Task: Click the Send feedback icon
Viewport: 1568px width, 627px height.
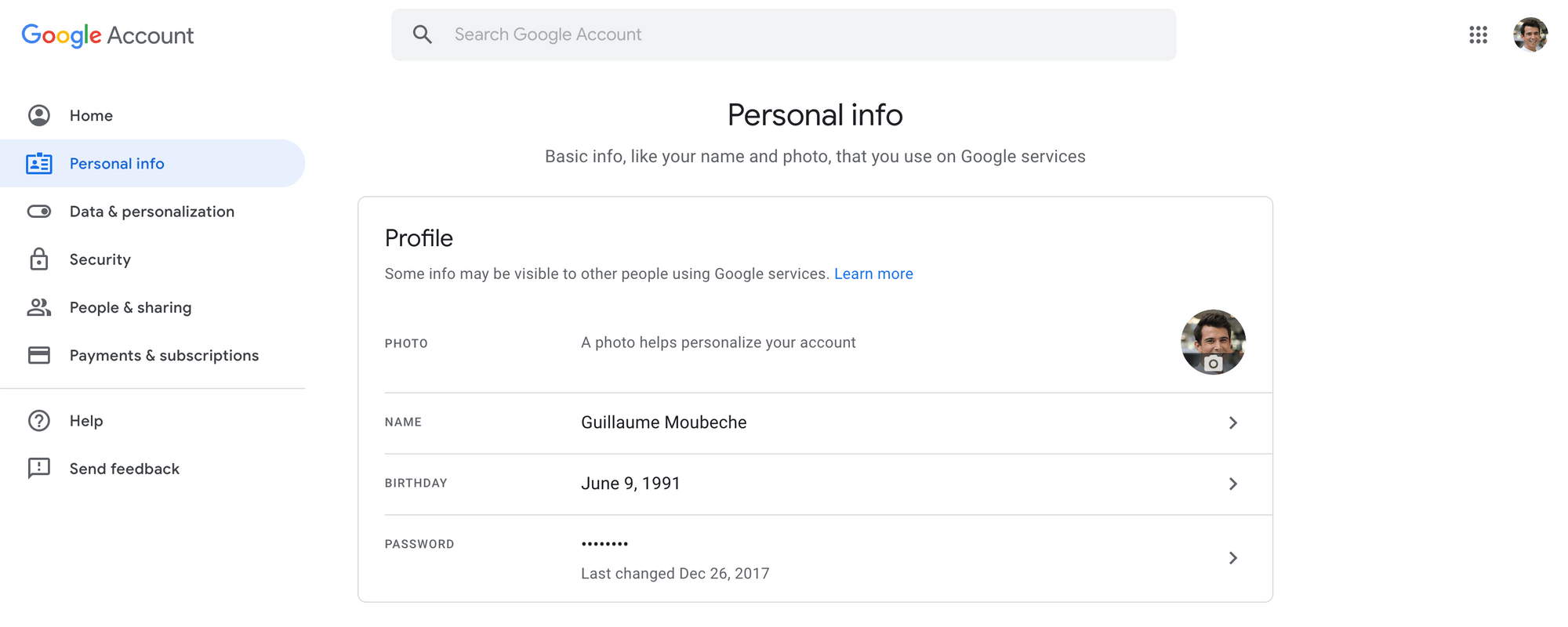Action: (x=39, y=469)
